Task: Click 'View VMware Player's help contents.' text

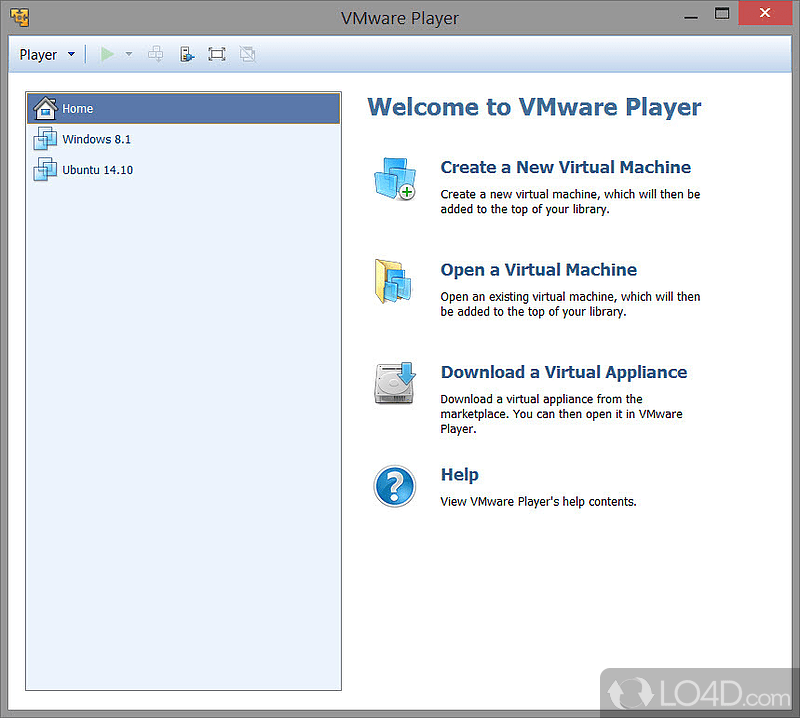Action: click(538, 502)
